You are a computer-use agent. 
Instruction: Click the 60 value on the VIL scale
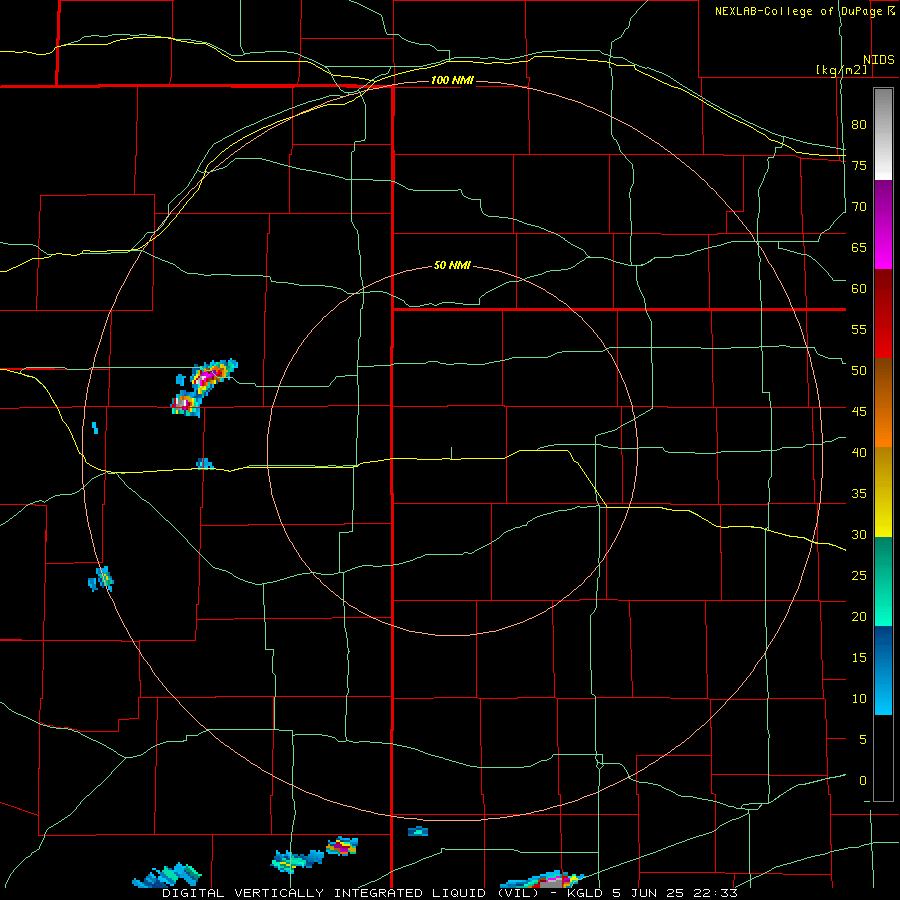coord(859,289)
